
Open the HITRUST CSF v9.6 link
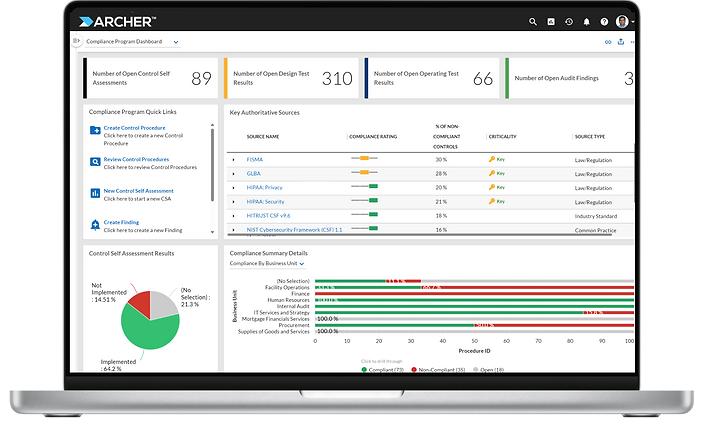coord(268,215)
